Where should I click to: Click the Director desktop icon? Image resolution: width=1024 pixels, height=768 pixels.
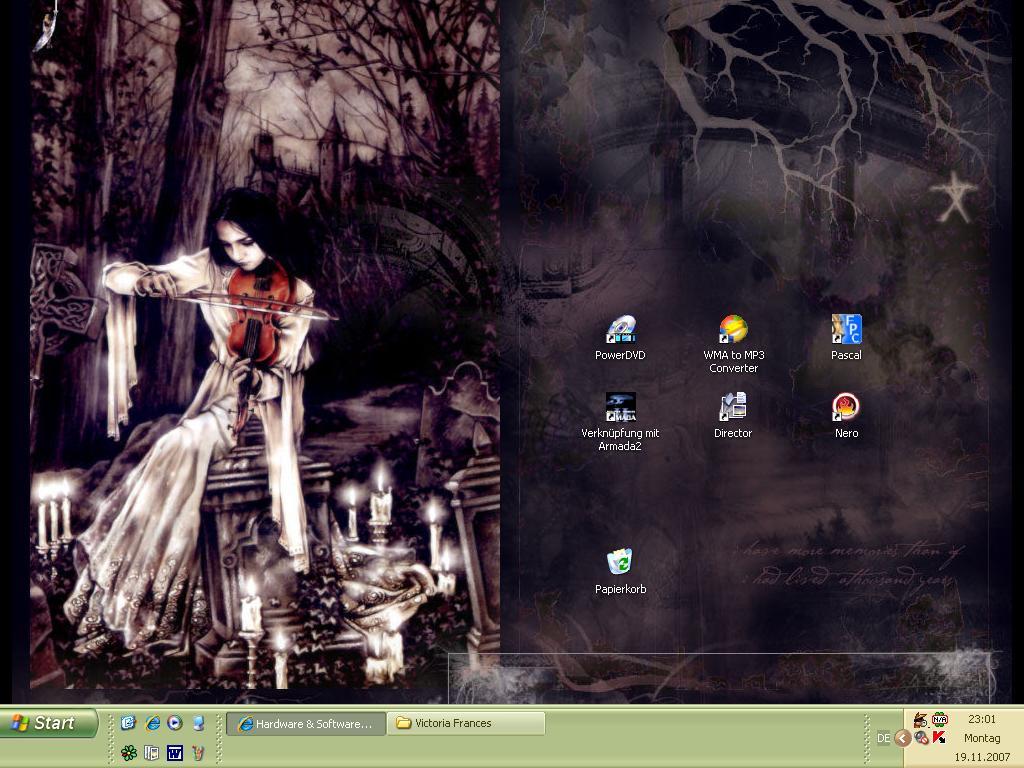point(733,408)
